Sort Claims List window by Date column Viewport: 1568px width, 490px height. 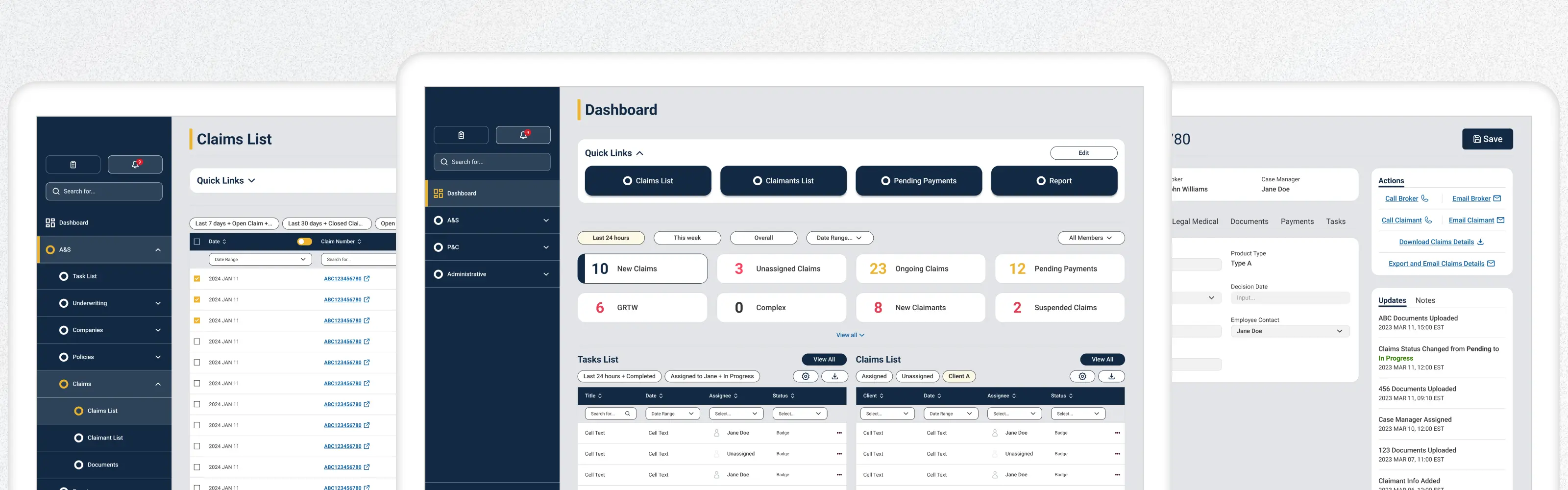[x=224, y=242]
